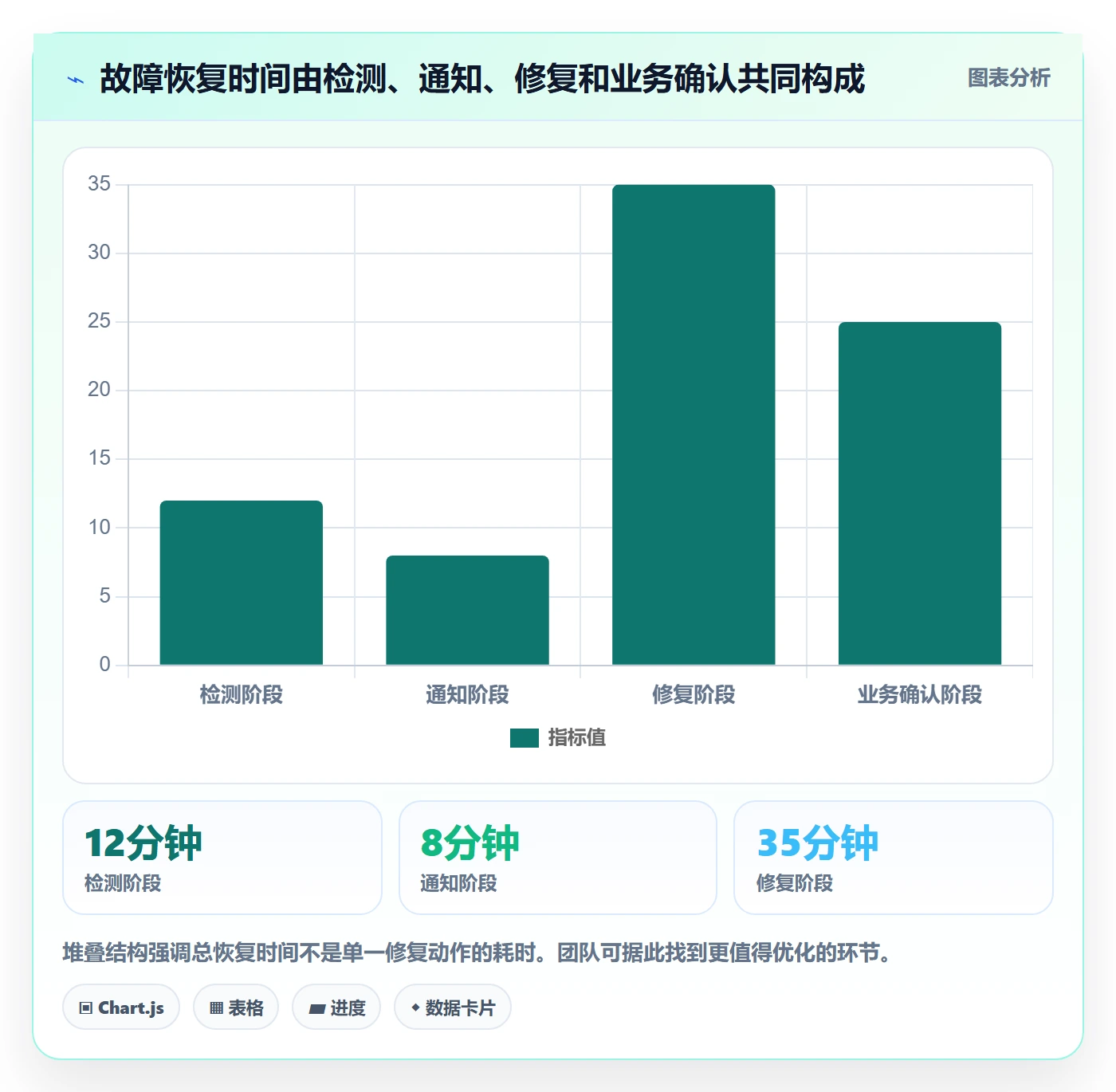Click the description sentence starting 堆叠结构强调
This screenshot has height=1092, width=1116.
click(x=477, y=953)
